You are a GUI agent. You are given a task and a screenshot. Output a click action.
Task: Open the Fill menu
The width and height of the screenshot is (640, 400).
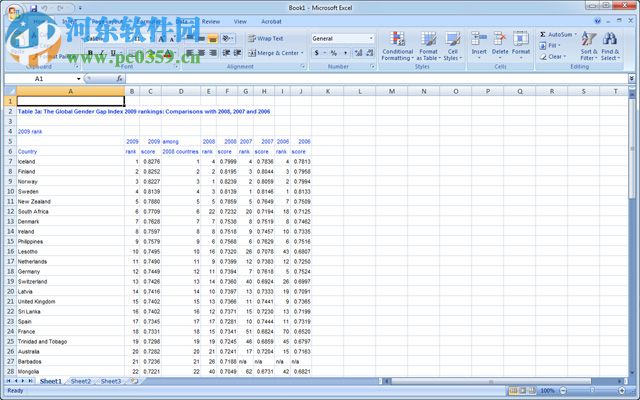[550, 45]
